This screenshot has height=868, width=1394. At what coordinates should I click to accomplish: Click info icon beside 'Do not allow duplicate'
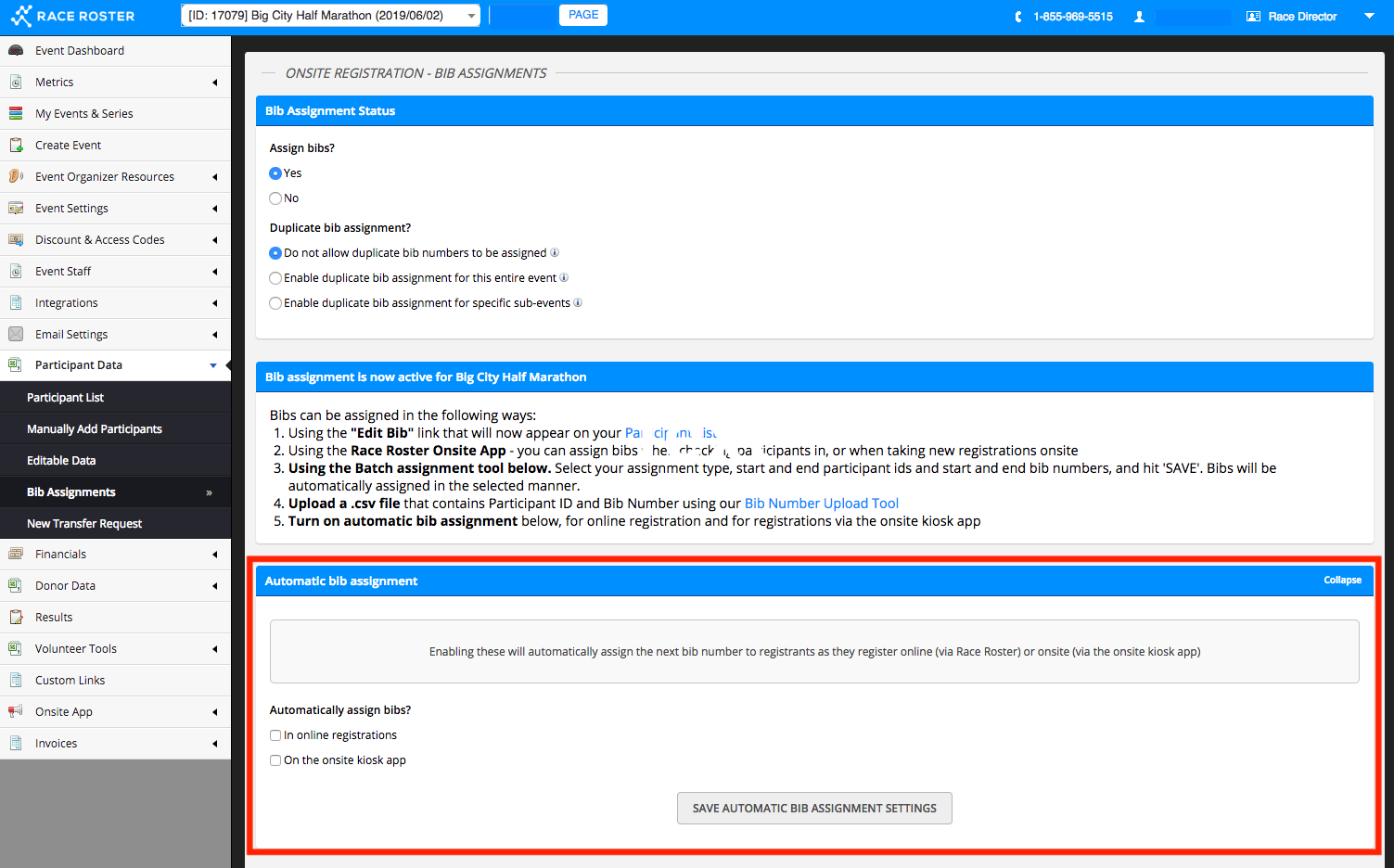(555, 252)
